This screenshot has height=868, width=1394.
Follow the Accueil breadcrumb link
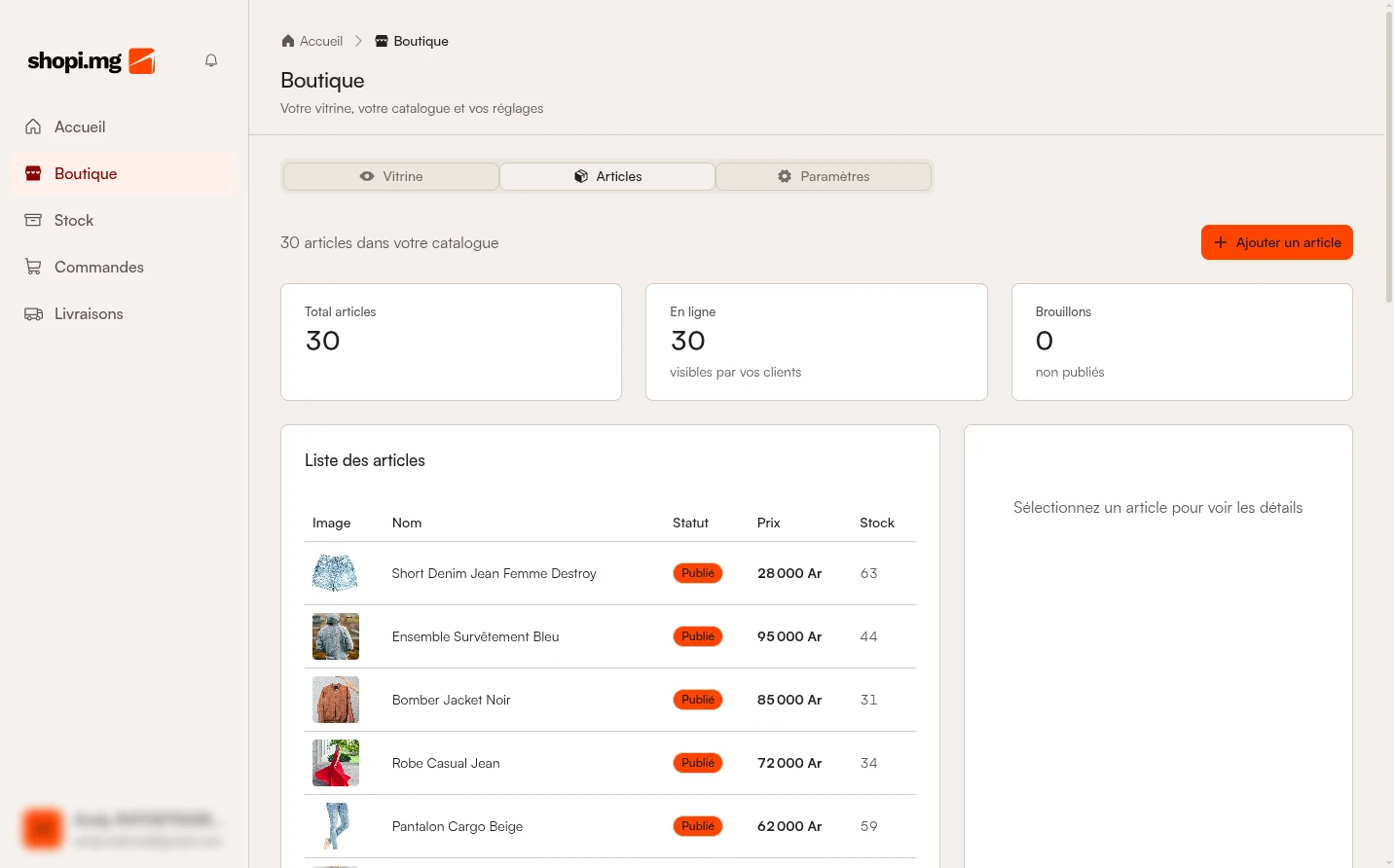click(x=312, y=41)
